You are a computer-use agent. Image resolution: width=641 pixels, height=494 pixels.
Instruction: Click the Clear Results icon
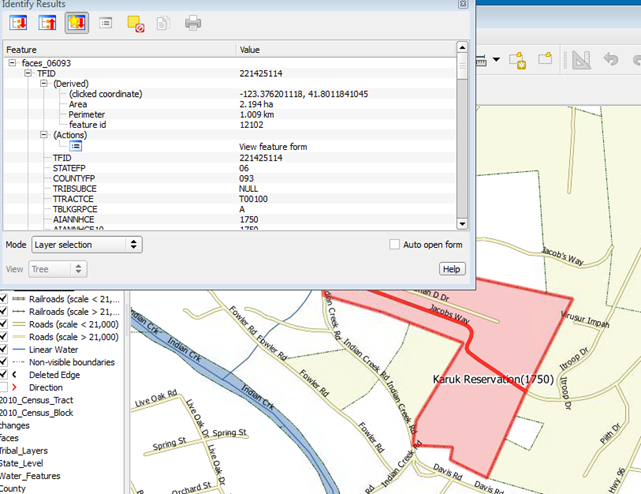(136, 22)
